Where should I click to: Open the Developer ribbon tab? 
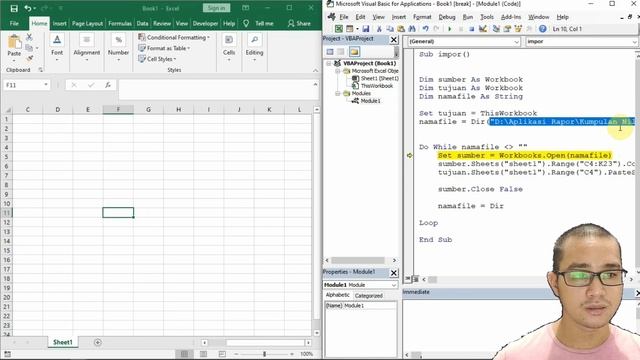205,24
